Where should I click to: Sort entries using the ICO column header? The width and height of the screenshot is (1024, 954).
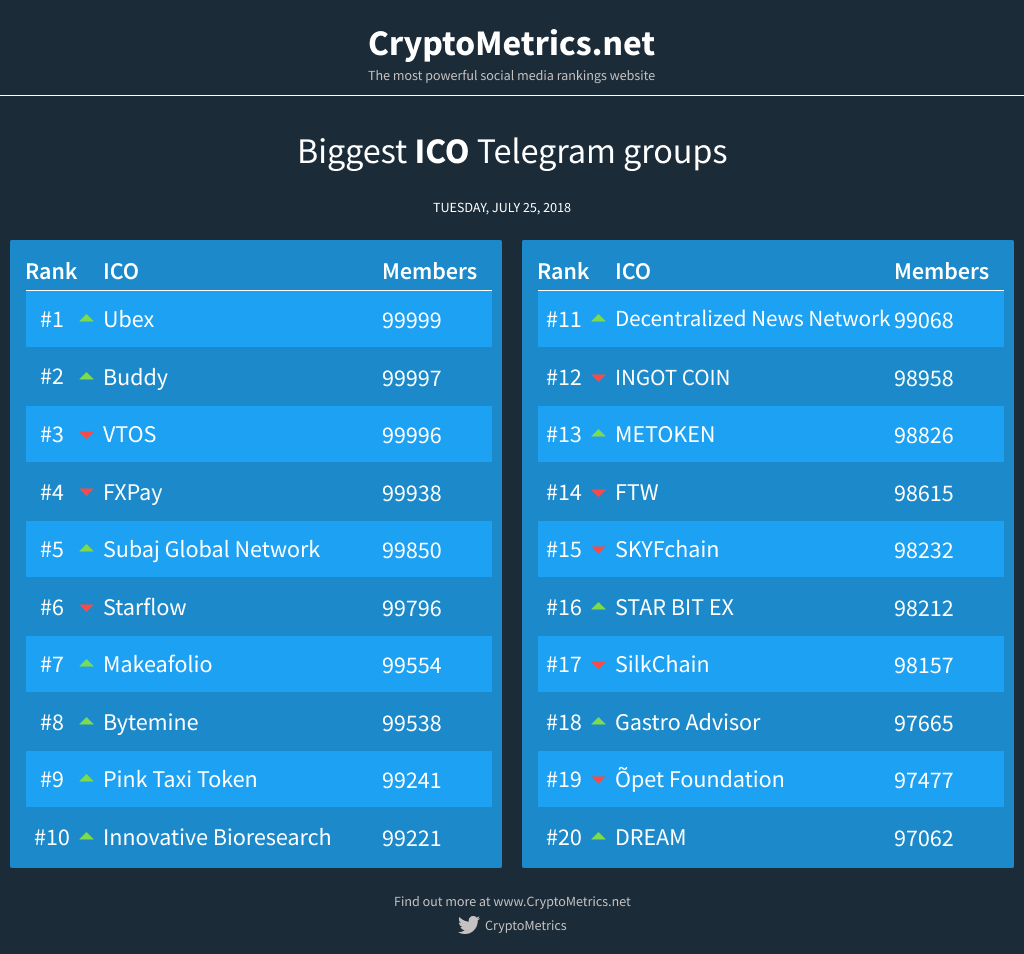pos(118,271)
